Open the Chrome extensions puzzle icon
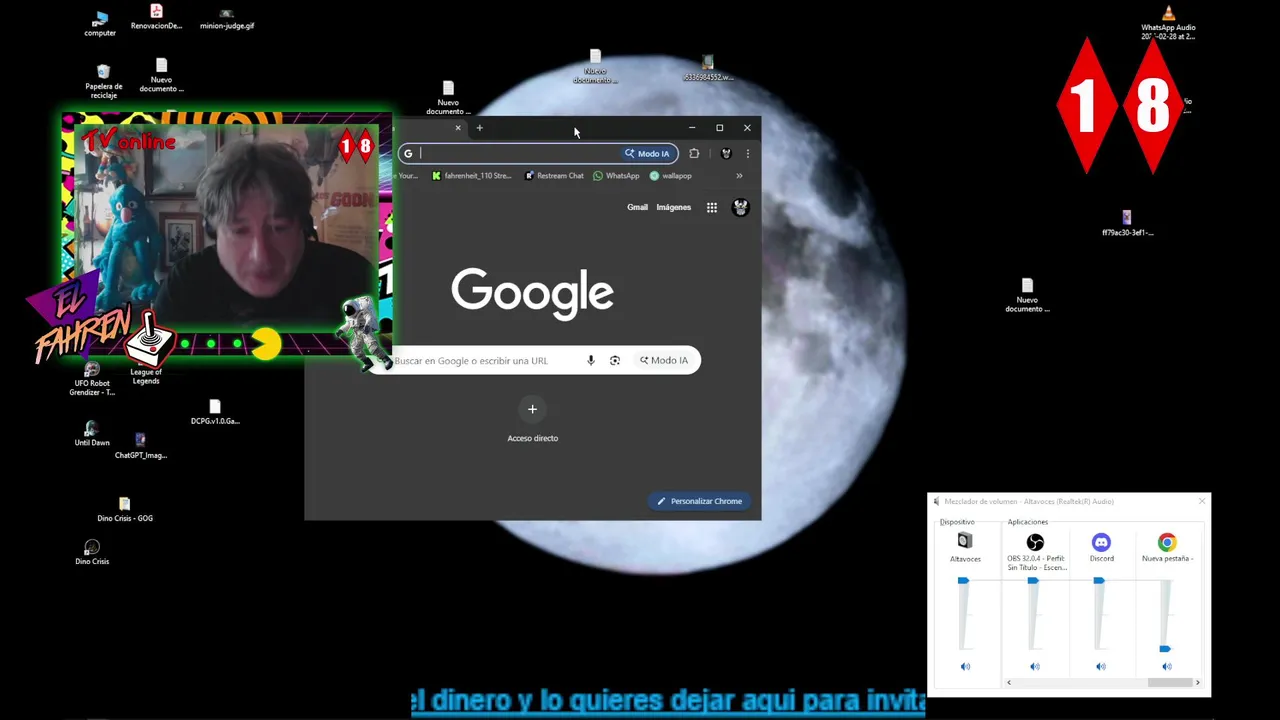The height and width of the screenshot is (720, 1280). point(694,153)
